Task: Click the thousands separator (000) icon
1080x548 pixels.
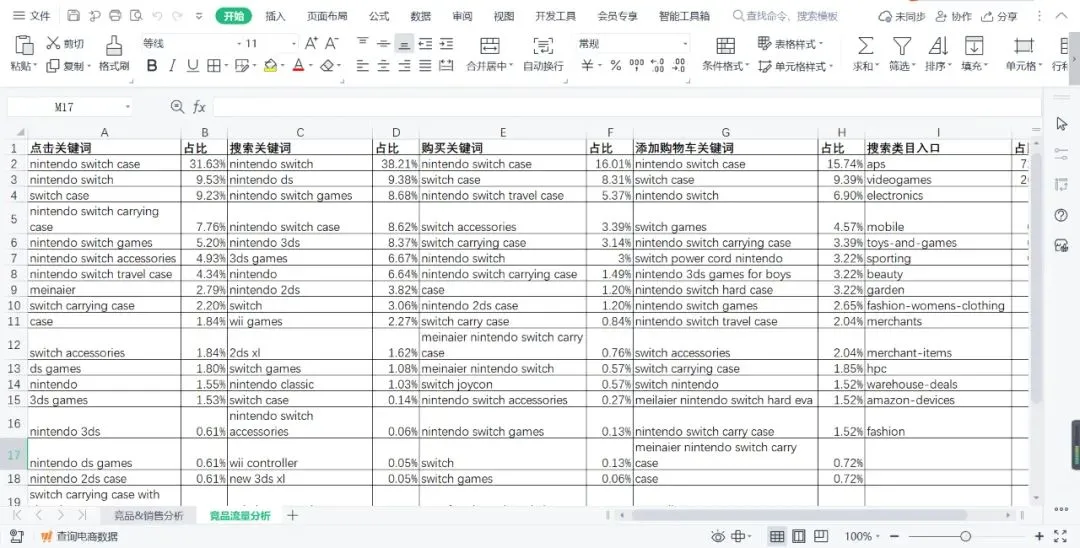Action: [636, 65]
